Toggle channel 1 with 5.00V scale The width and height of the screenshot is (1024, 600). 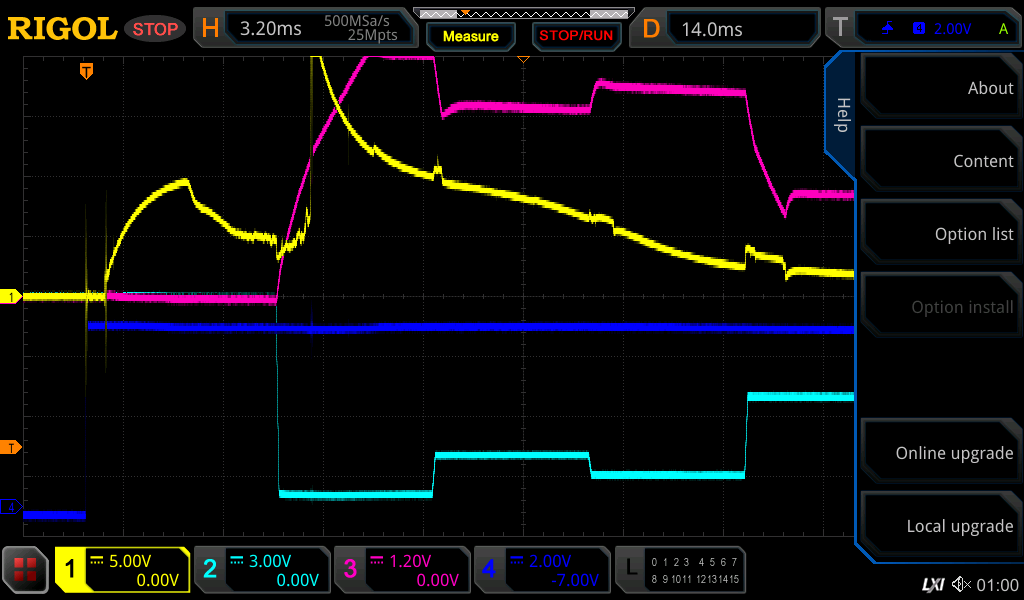pyautogui.click(x=122, y=570)
